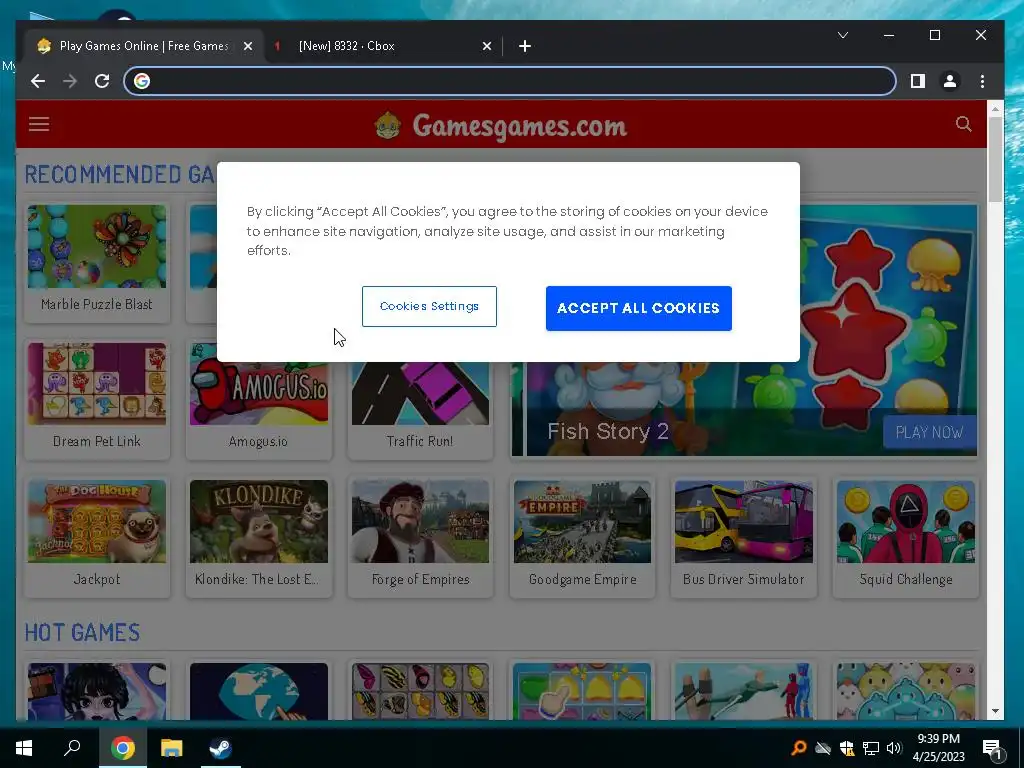Click the butterfly tiles Hot Games thumbnail
Image resolution: width=1024 pixels, height=768 pixels.
pos(420,692)
